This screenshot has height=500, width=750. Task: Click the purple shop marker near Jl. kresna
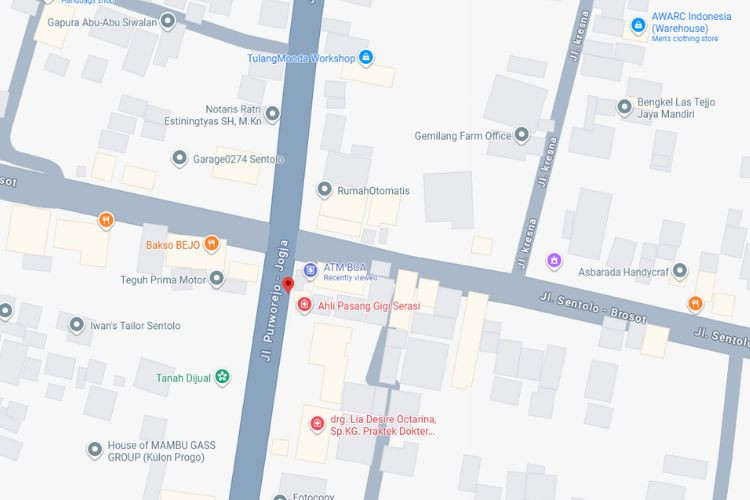[554, 261]
